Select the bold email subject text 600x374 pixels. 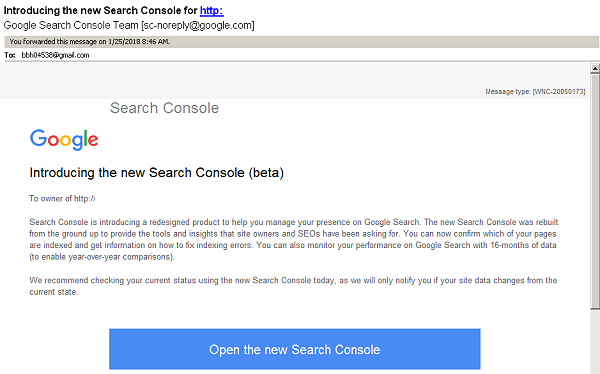114,10
